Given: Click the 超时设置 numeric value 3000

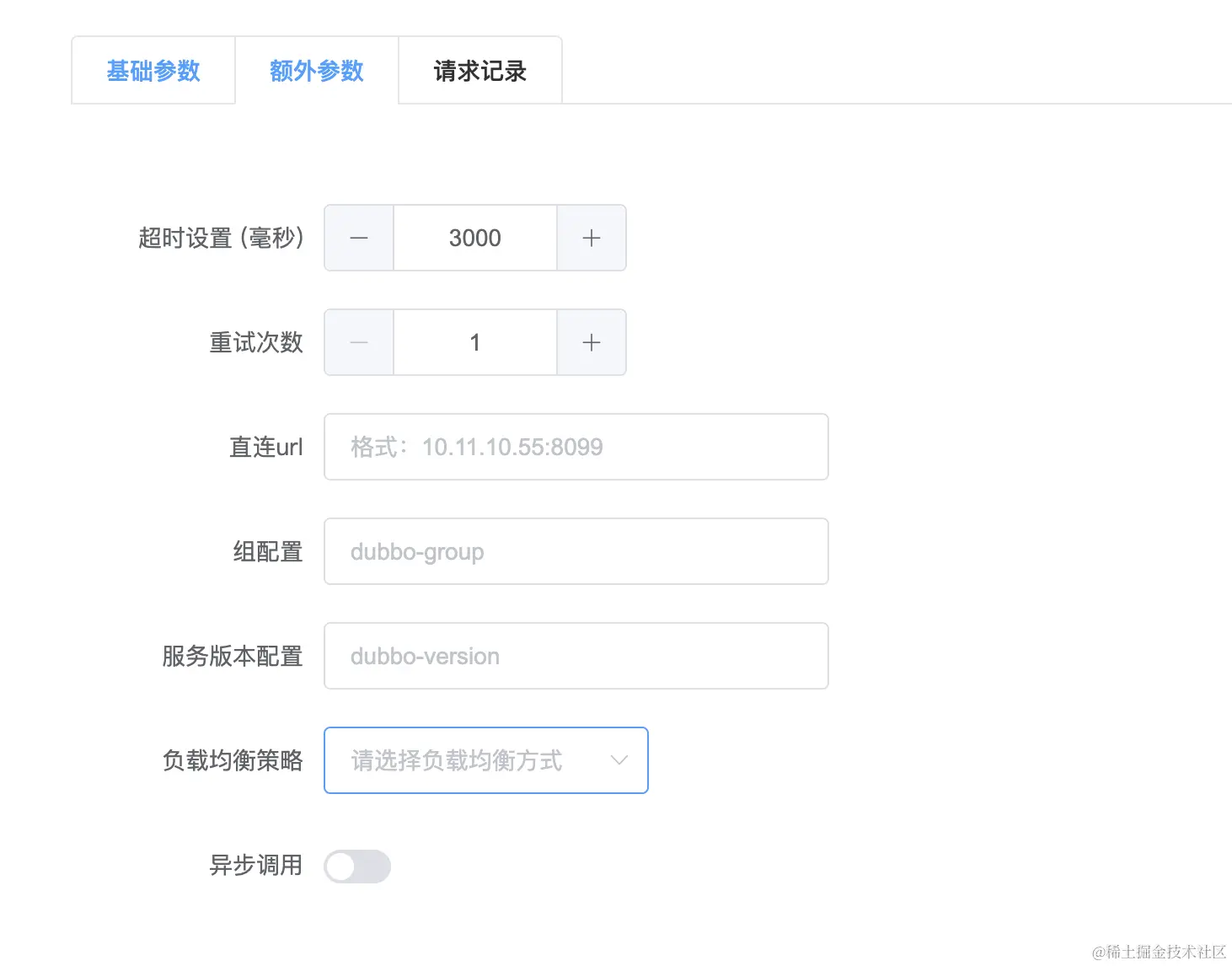Looking at the screenshot, I should pos(474,238).
